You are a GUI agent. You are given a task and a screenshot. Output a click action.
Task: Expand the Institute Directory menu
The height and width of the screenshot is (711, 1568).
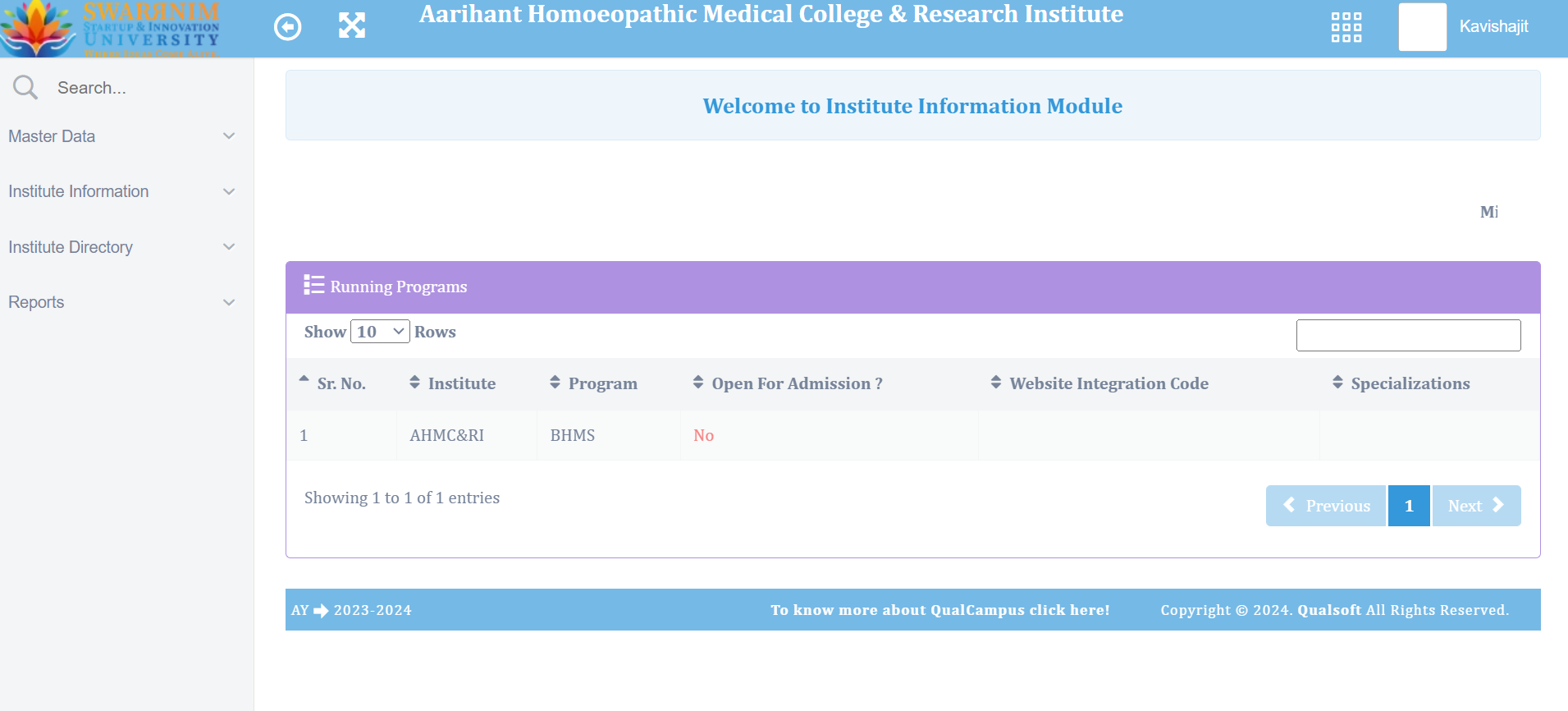pyautogui.click(x=121, y=247)
